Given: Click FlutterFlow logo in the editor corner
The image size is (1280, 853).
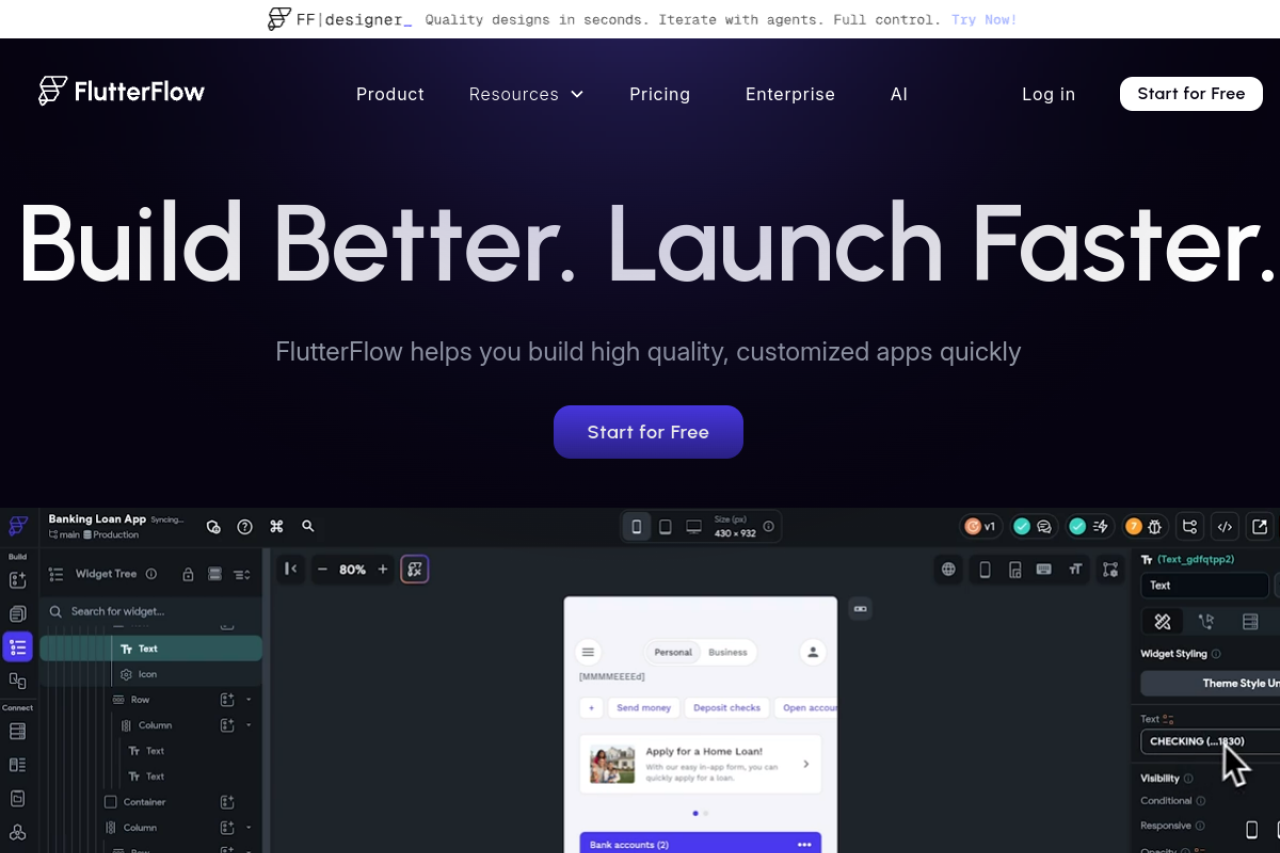Looking at the screenshot, I should (x=18, y=526).
